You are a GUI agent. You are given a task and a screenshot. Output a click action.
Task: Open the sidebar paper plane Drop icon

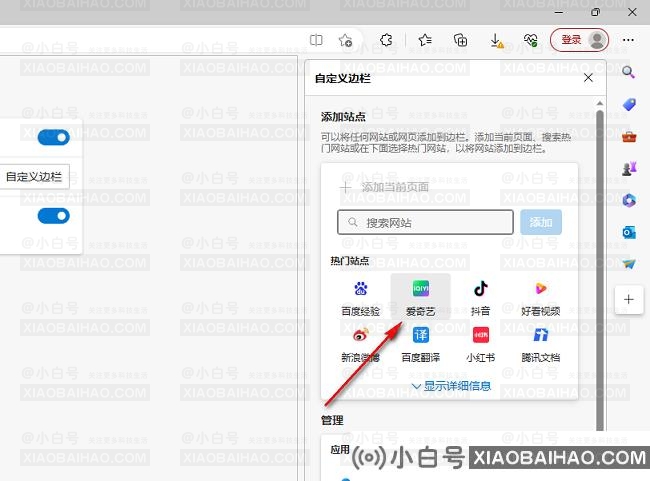629,264
